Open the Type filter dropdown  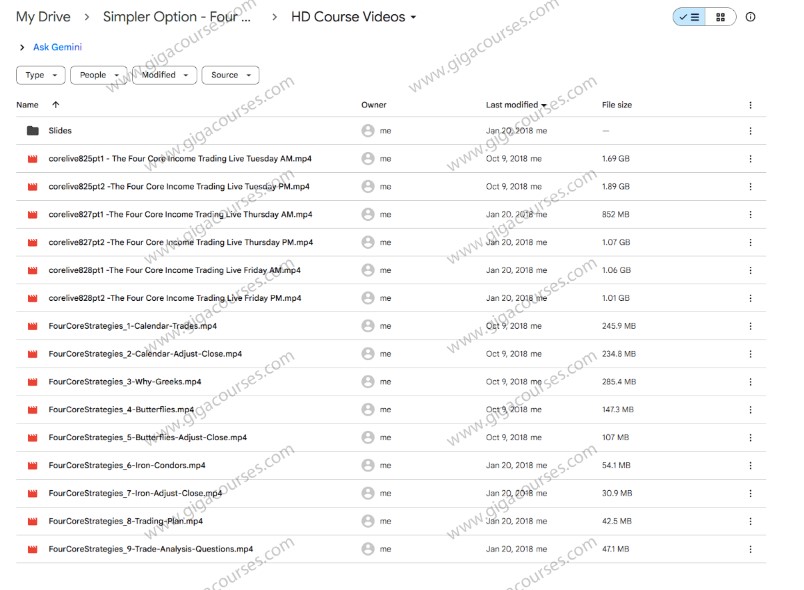(x=40, y=74)
